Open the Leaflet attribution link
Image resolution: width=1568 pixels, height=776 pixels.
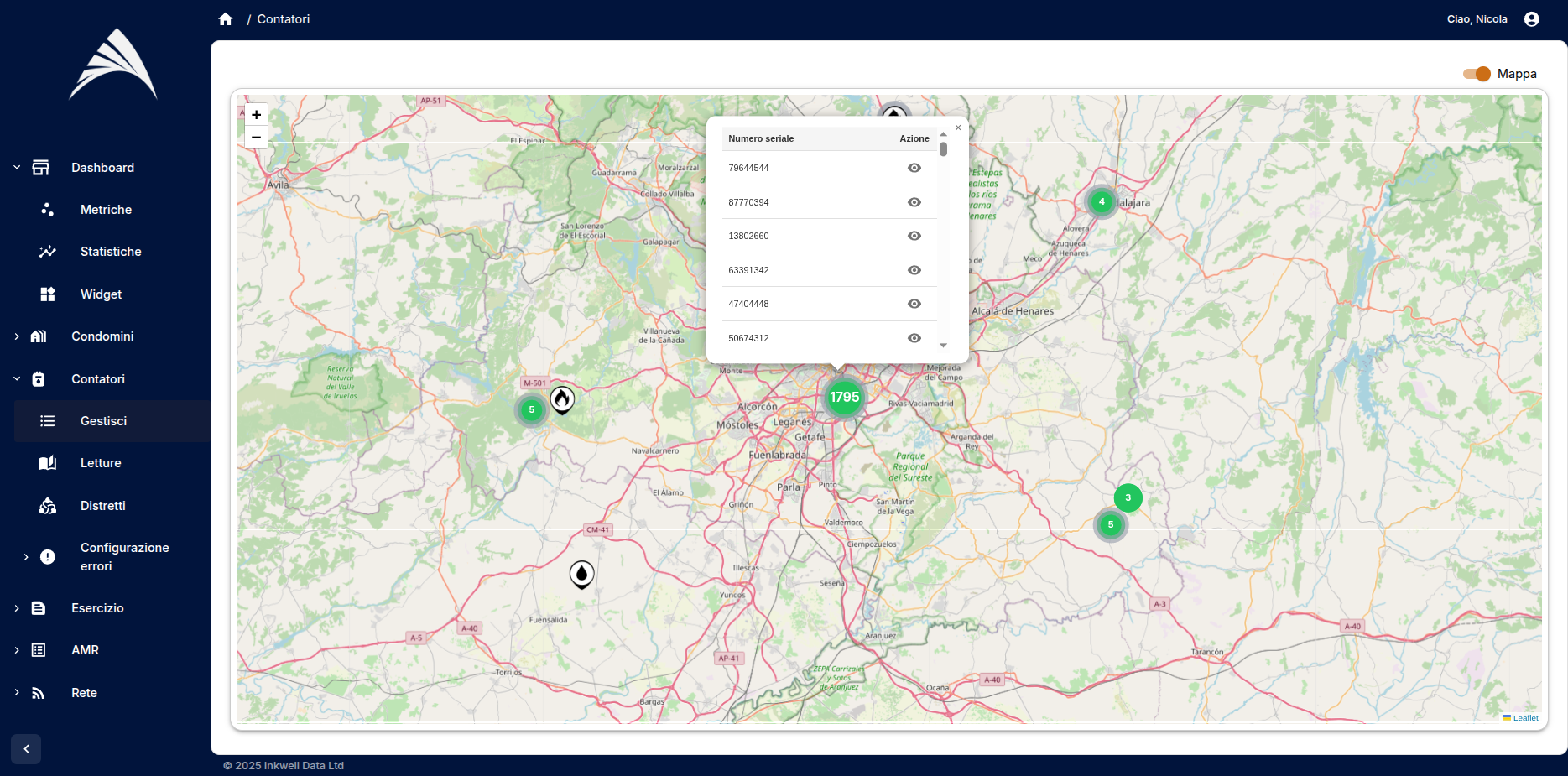click(1524, 718)
